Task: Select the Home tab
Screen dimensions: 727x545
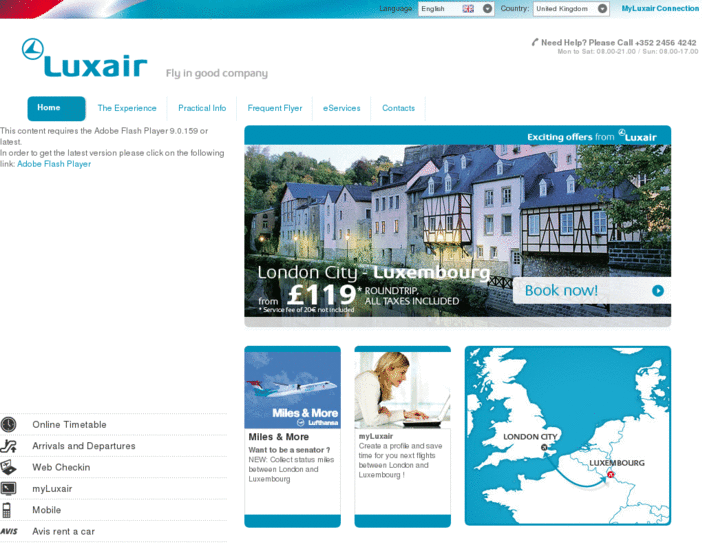Action: coord(56,109)
